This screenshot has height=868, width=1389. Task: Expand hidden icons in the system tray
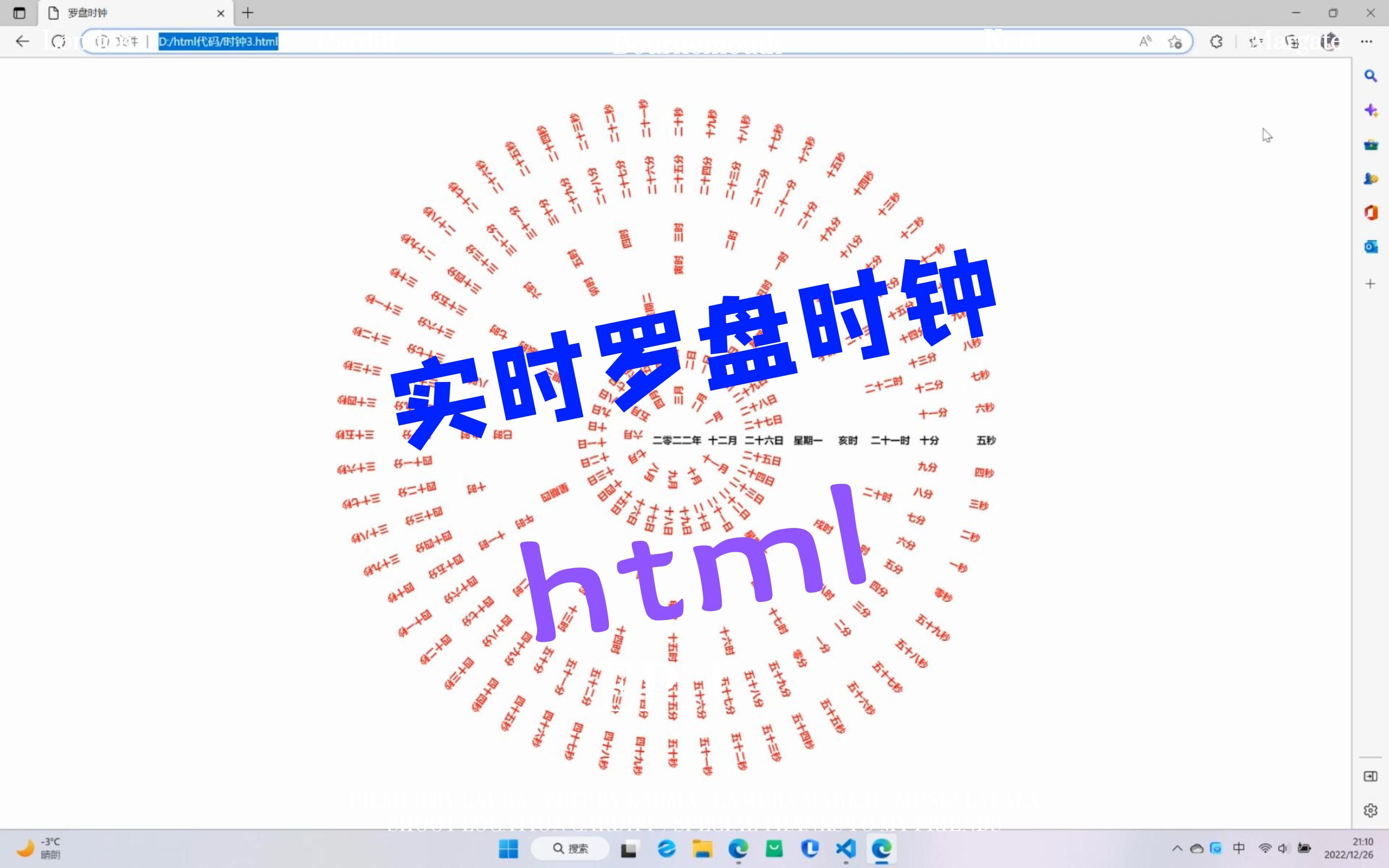point(1177,848)
